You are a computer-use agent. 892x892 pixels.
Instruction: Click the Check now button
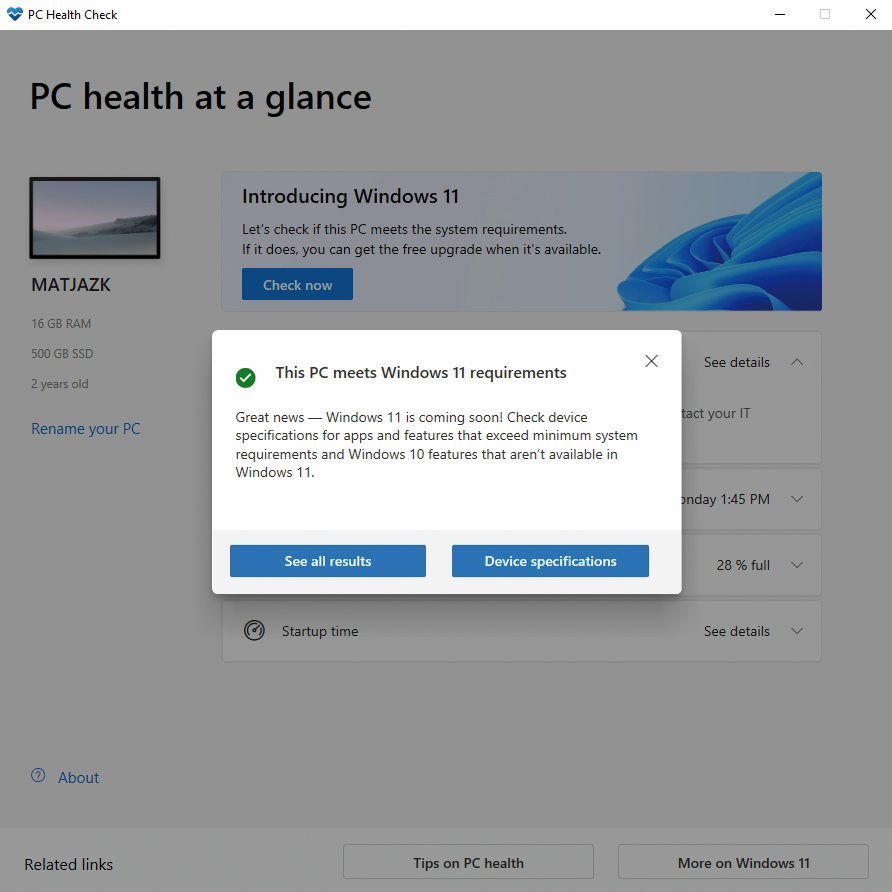coord(297,284)
